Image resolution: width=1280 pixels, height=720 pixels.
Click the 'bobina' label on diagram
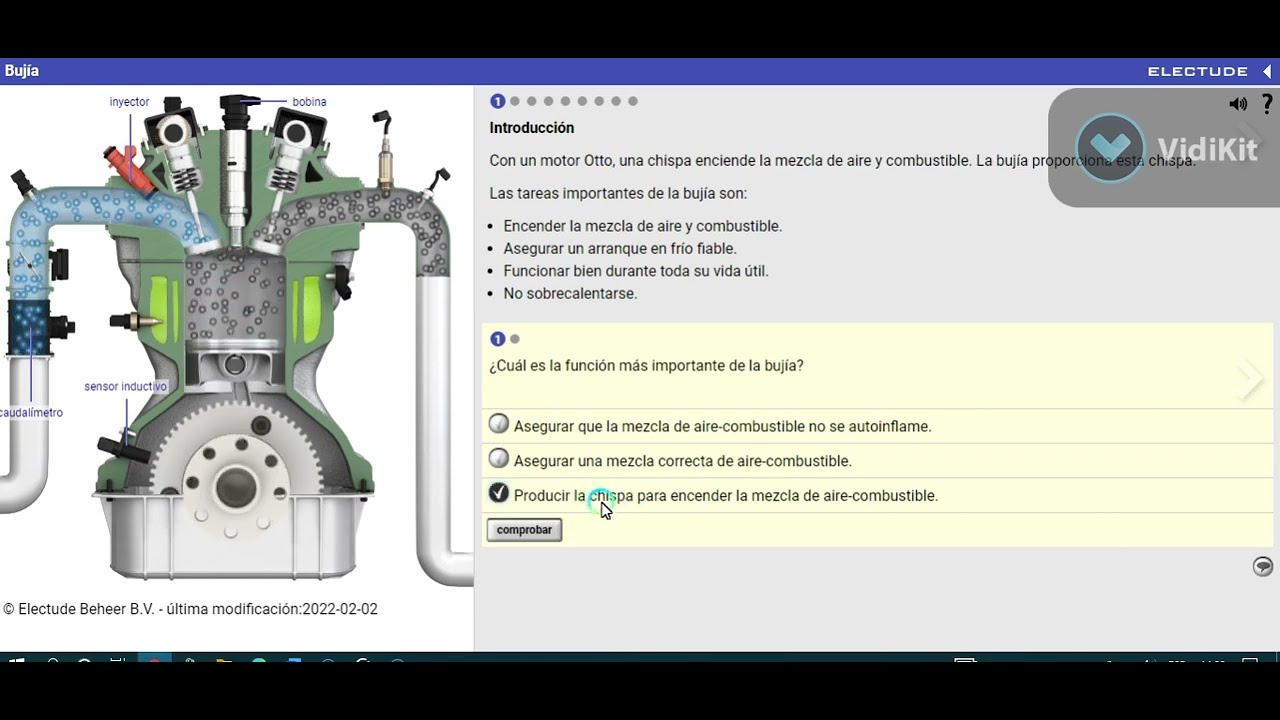[309, 102]
